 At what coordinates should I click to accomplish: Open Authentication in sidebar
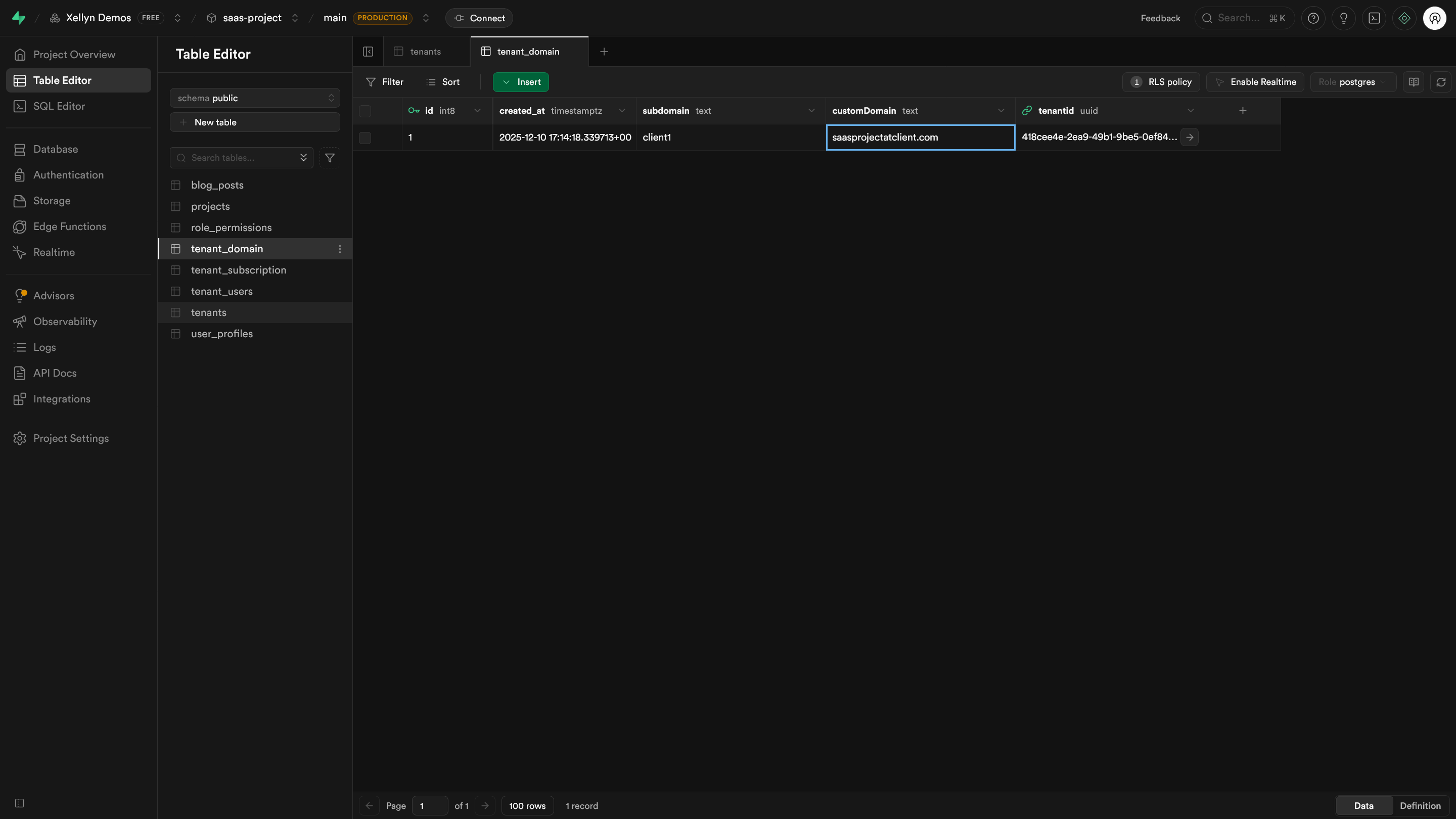click(x=78, y=175)
